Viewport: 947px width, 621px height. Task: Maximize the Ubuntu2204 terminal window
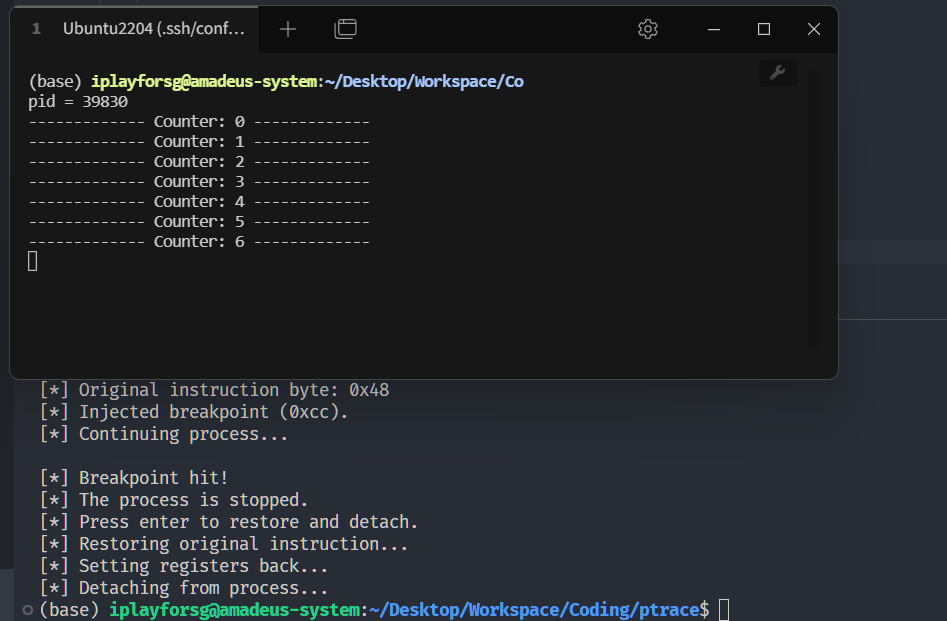click(764, 29)
